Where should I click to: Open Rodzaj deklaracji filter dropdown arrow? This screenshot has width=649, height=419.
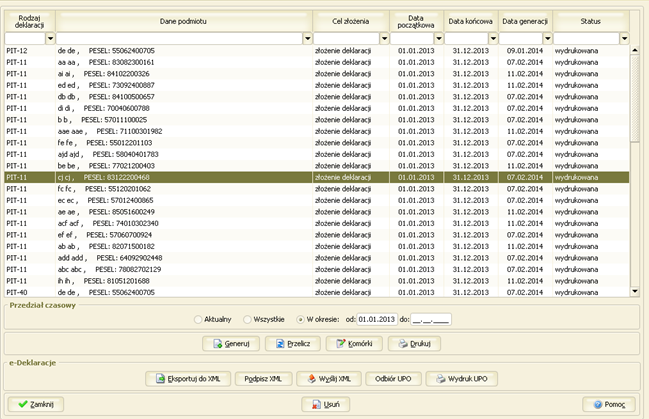point(50,39)
